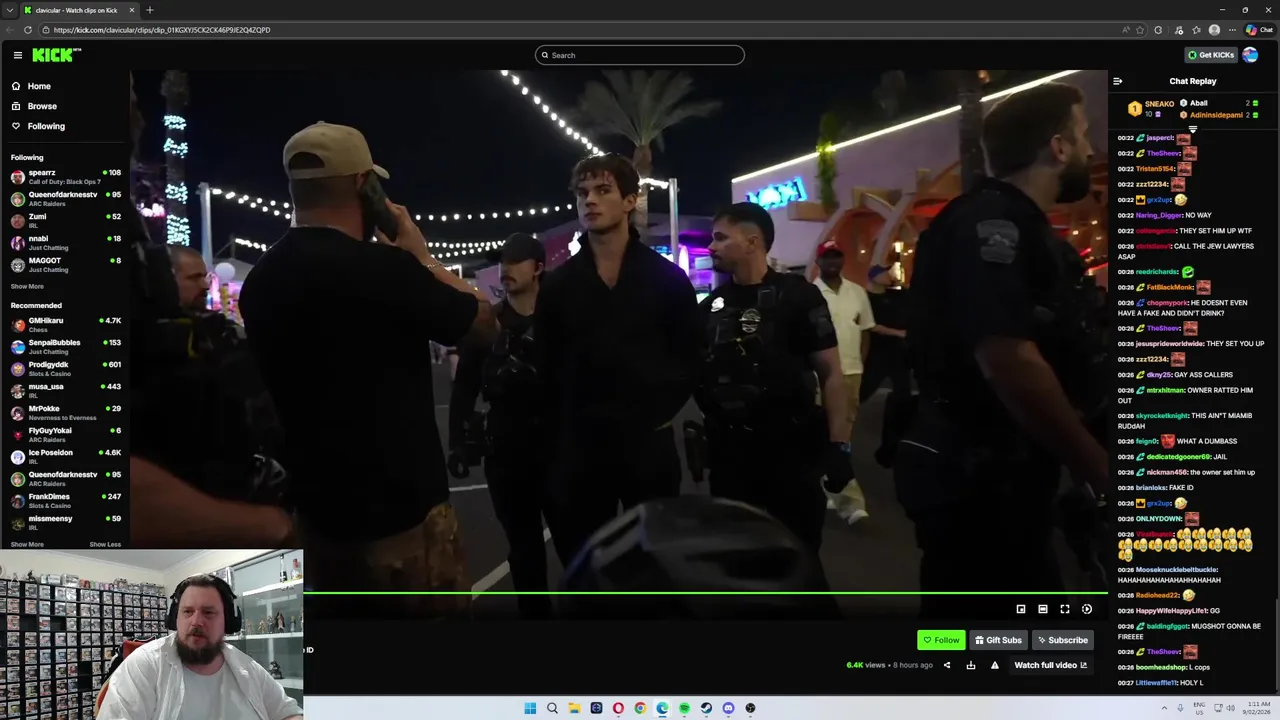
Task: Expand Show More under Recommended
Action: (x=27, y=545)
